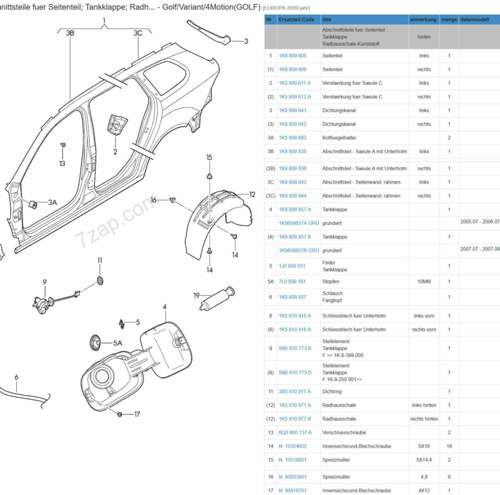The width and height of the screenshot is (500, 495).
Task: Open part number for row (2) Verstaerkung Saeule C rechts
Action: [295, 97]
